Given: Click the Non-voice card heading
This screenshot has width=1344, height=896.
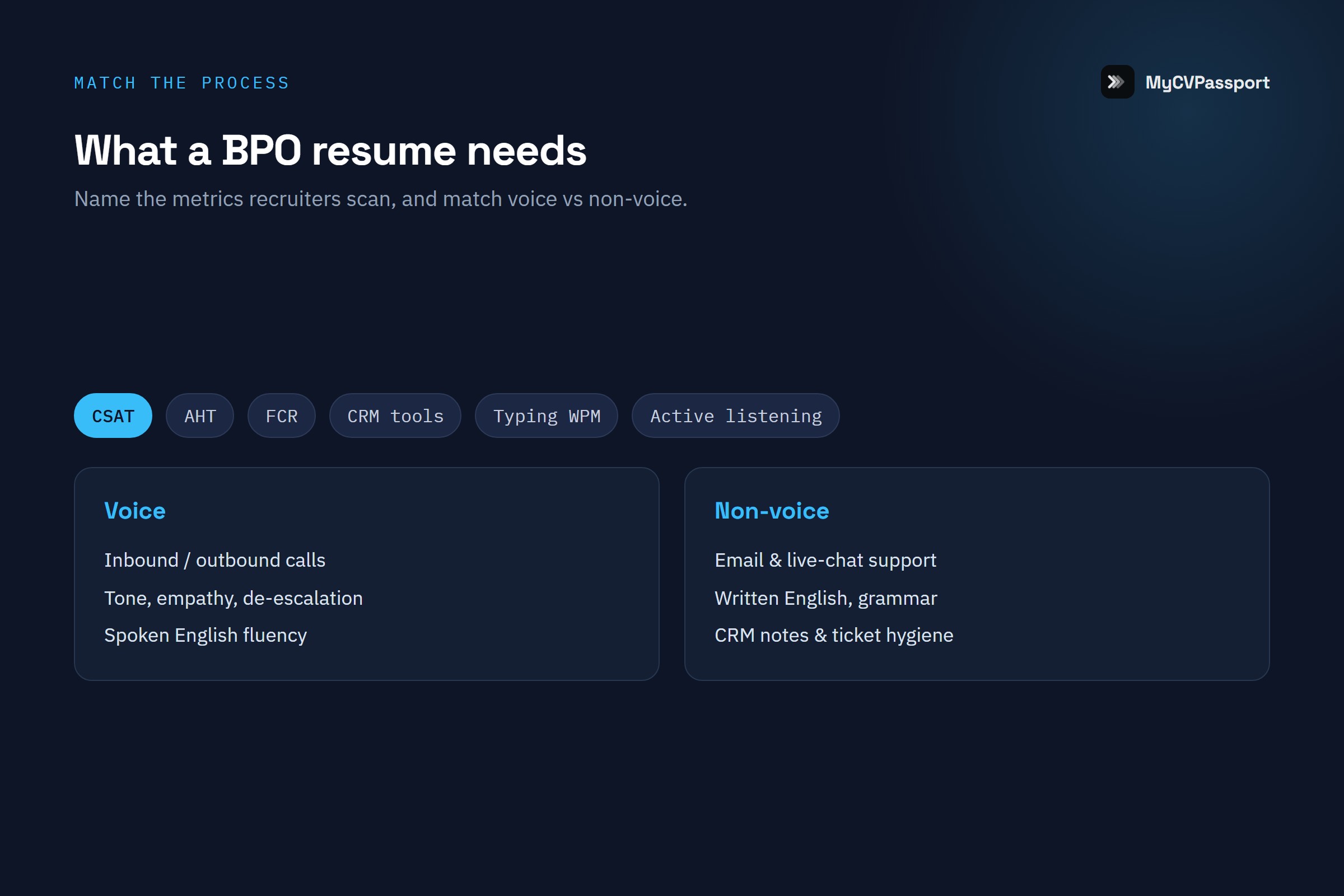Looking at the screenshot, I should (772, 510).
